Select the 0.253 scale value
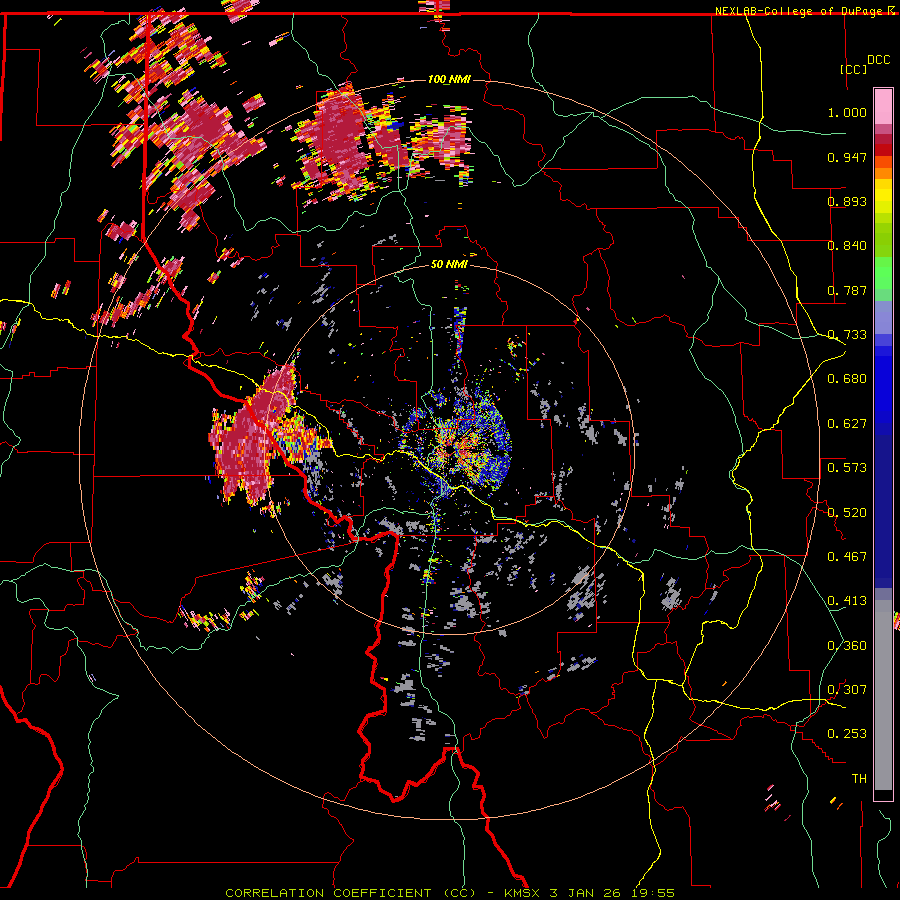This screenshot has height=900, width=900. click(x=847, y=734)
